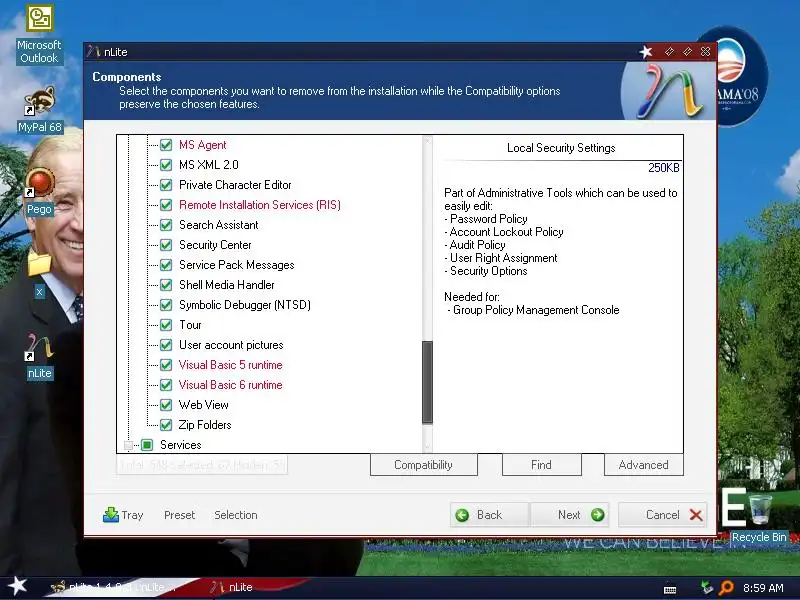The width and height of the screenshot is (800, 600).
Task: Open the Preset menu
Action: click(x=180, y=515)
